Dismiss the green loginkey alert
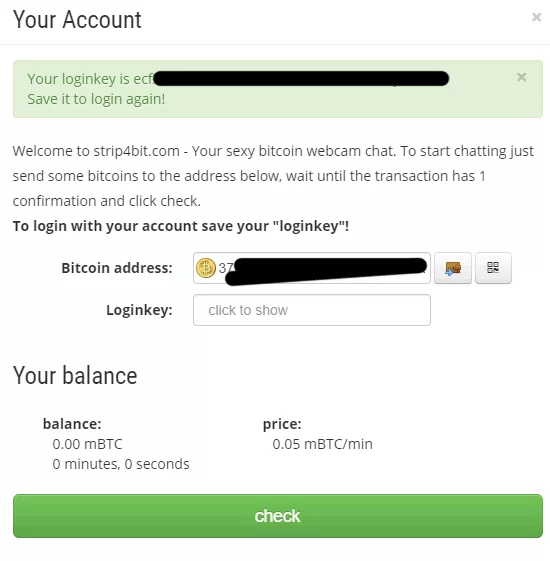 click(521, 77)
